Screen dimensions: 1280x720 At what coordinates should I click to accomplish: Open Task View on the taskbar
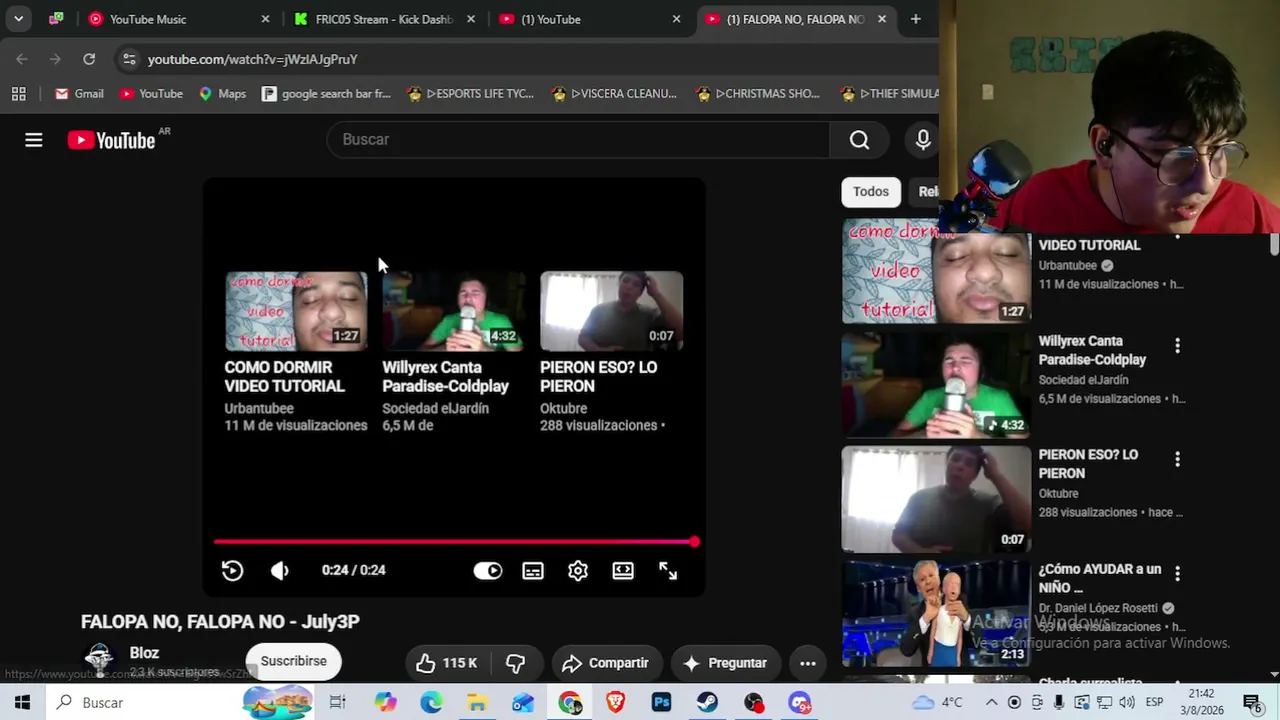(x=338, y=703)
